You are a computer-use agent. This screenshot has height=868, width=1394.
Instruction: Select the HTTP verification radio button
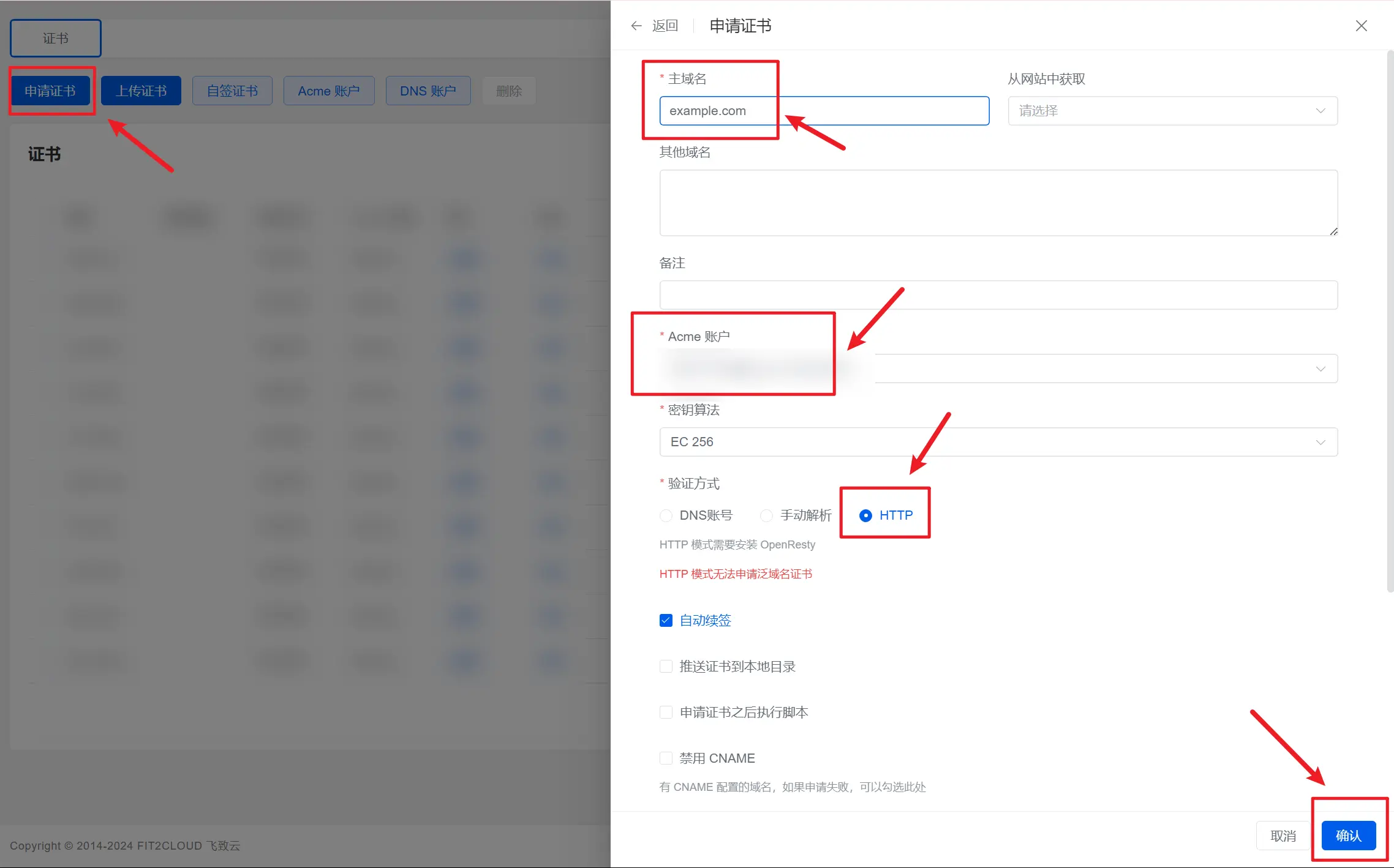pos(865,515)
